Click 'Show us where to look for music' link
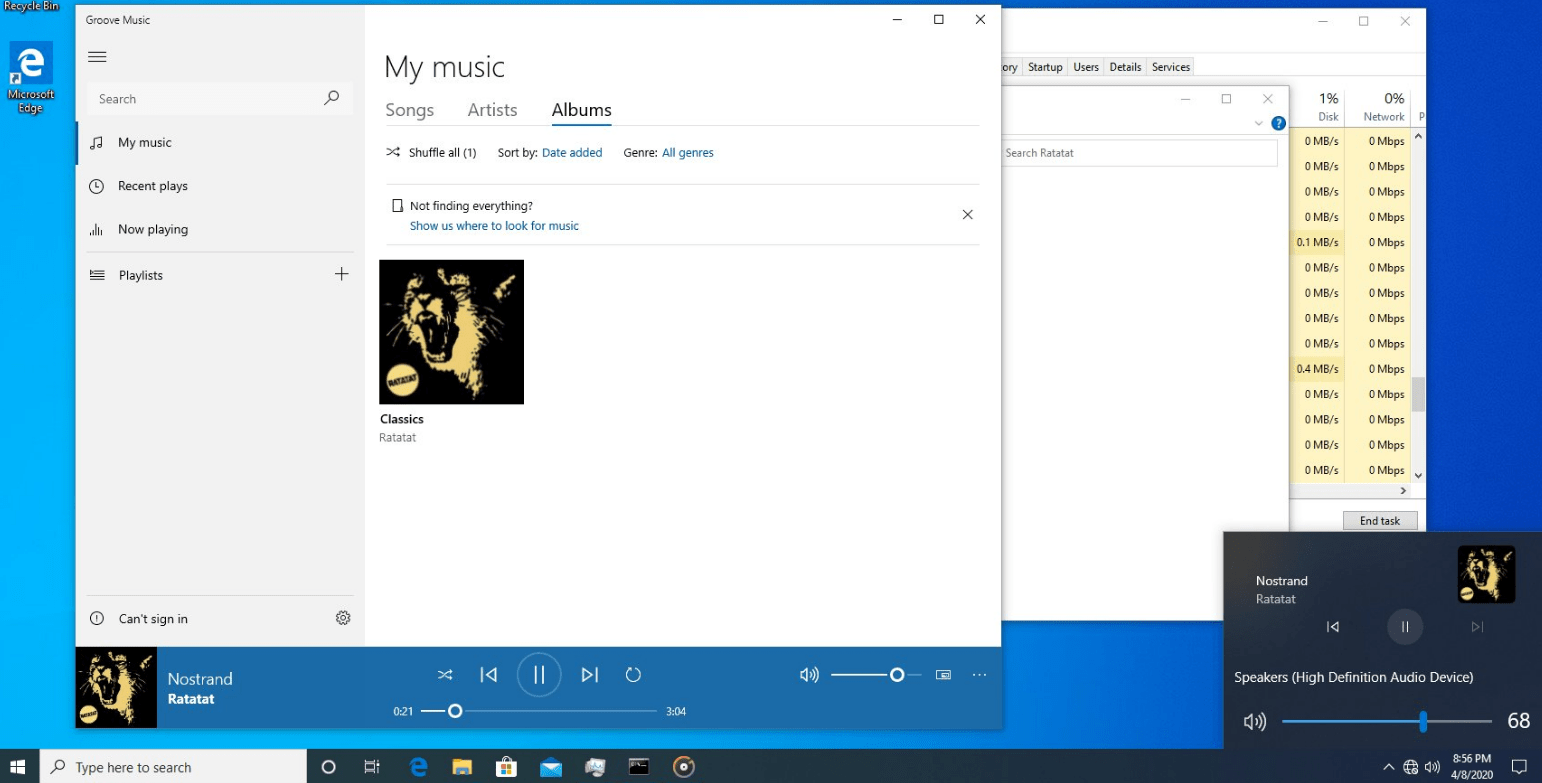1542x783 pixels. tap(494, 226)
